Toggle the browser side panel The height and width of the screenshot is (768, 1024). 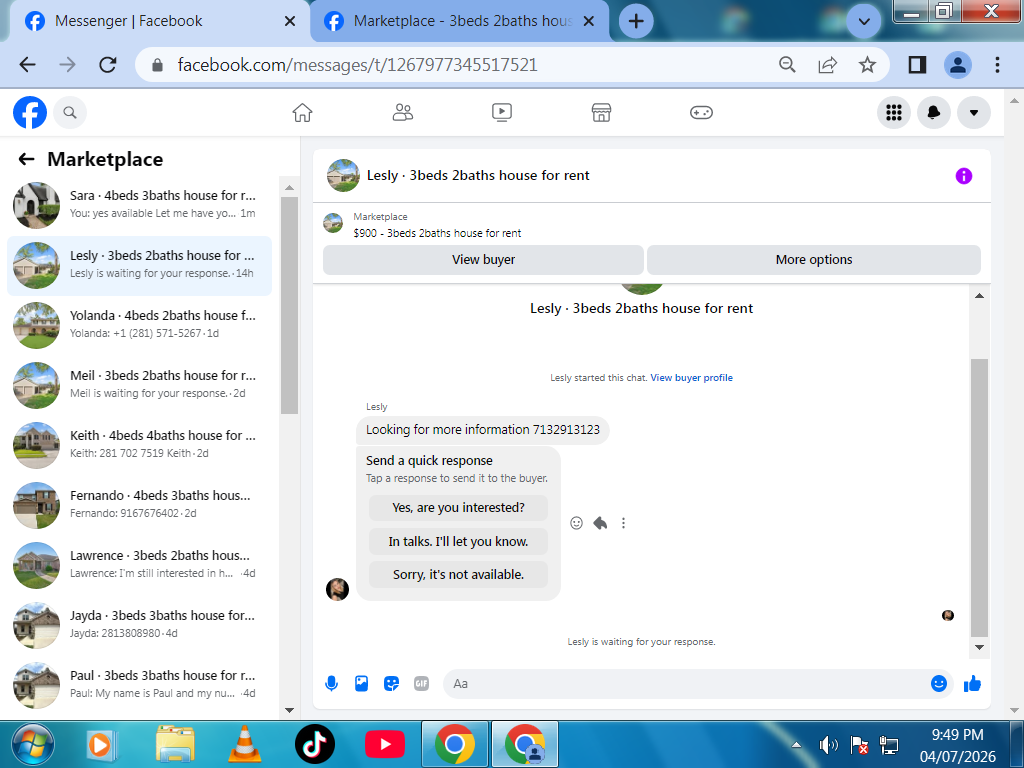[918, 65]
